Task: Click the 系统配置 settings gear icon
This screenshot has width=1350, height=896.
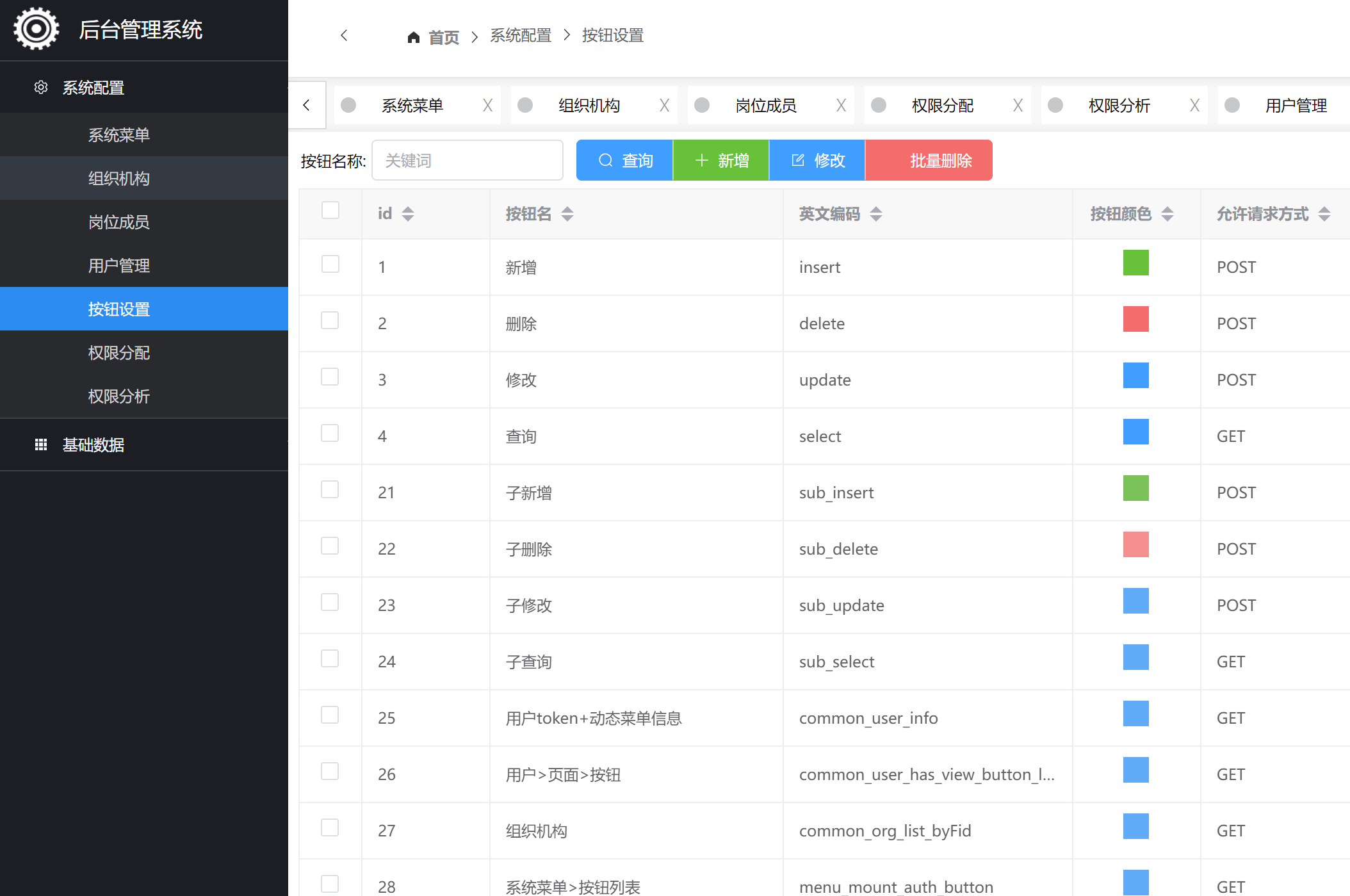Action: click(x=41, y=87)
